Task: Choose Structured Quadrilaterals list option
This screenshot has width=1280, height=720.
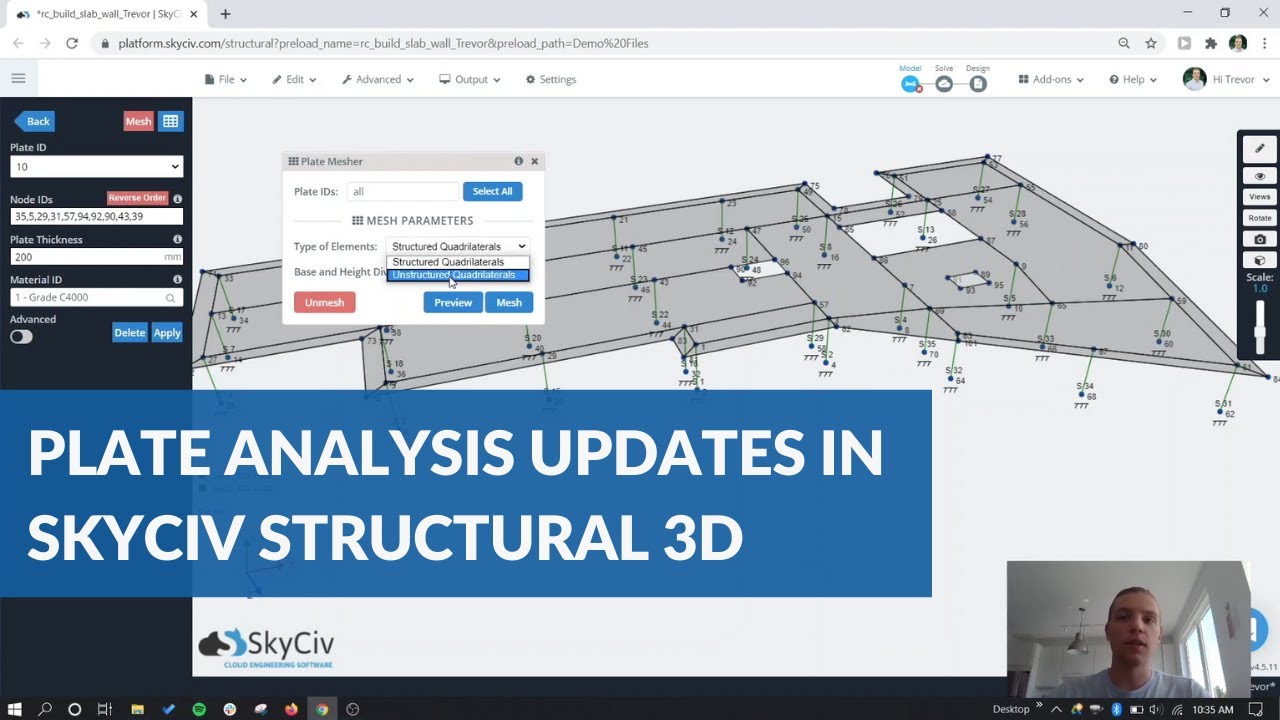Action: [x=458, y=262]
